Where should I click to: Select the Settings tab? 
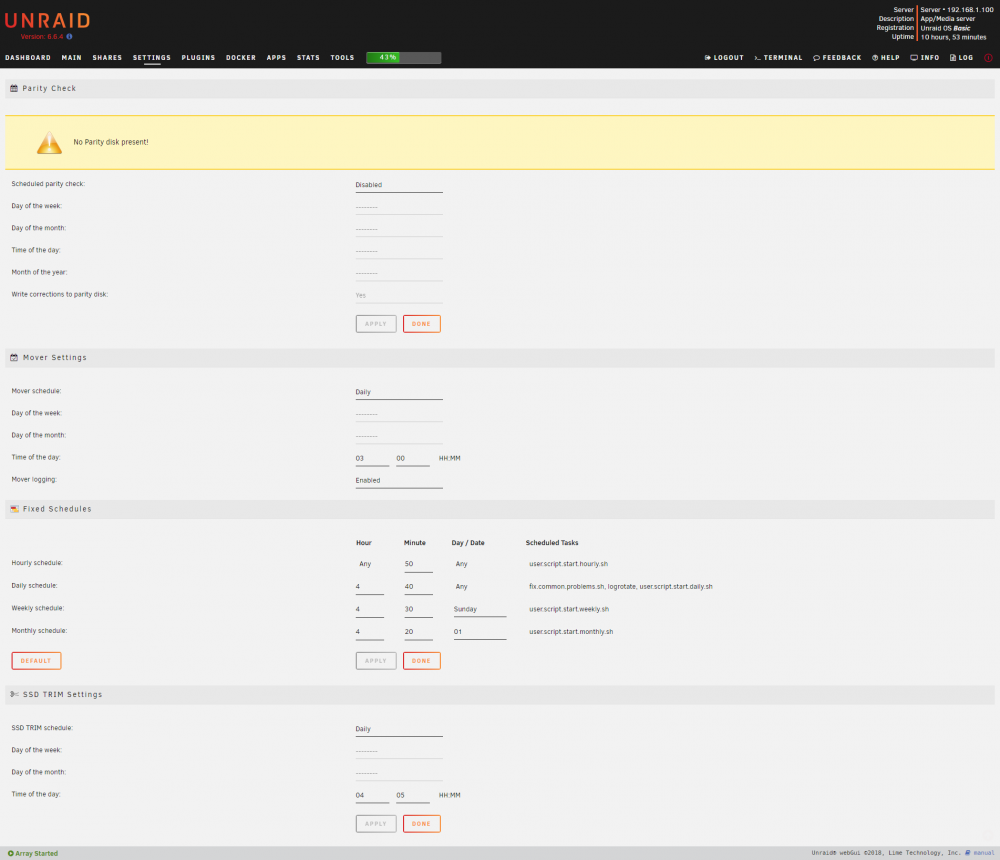pyautogui.click(x=152, y=58)
